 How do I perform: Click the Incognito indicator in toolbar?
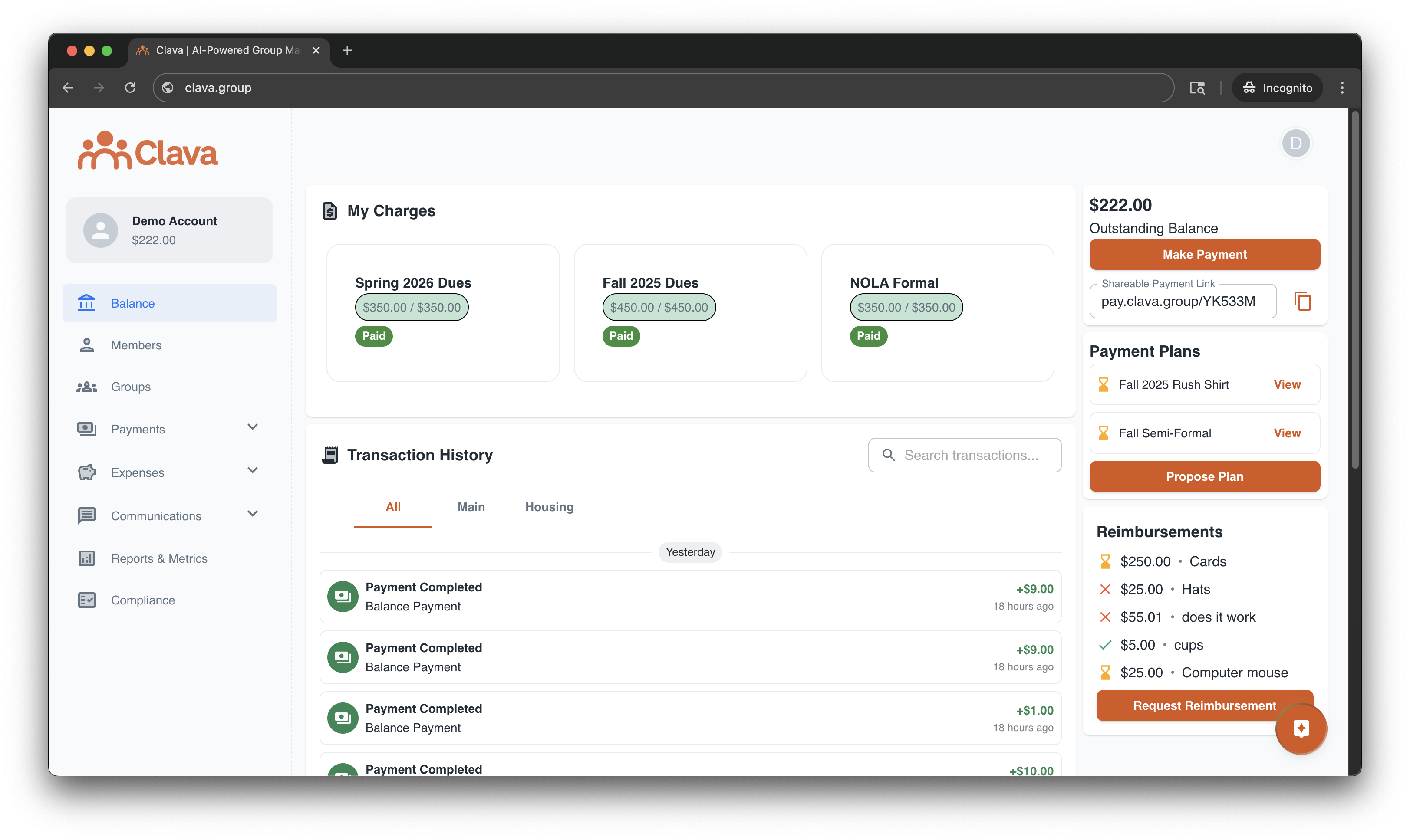(1277, 88)
